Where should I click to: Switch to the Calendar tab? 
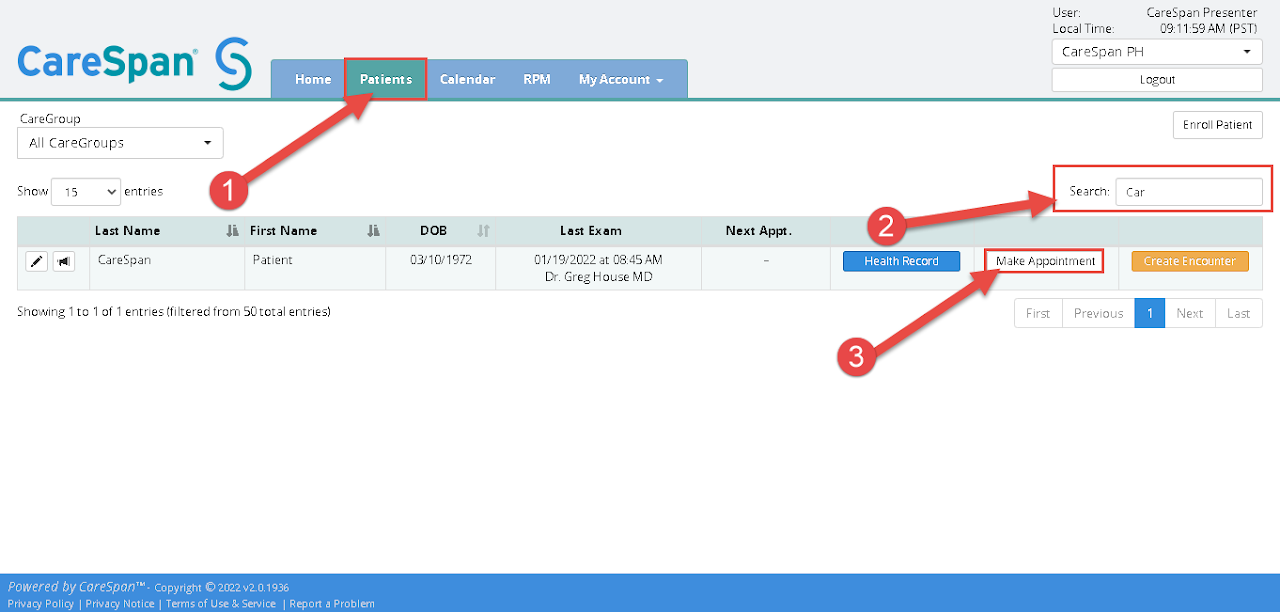(x=467, y=80)
